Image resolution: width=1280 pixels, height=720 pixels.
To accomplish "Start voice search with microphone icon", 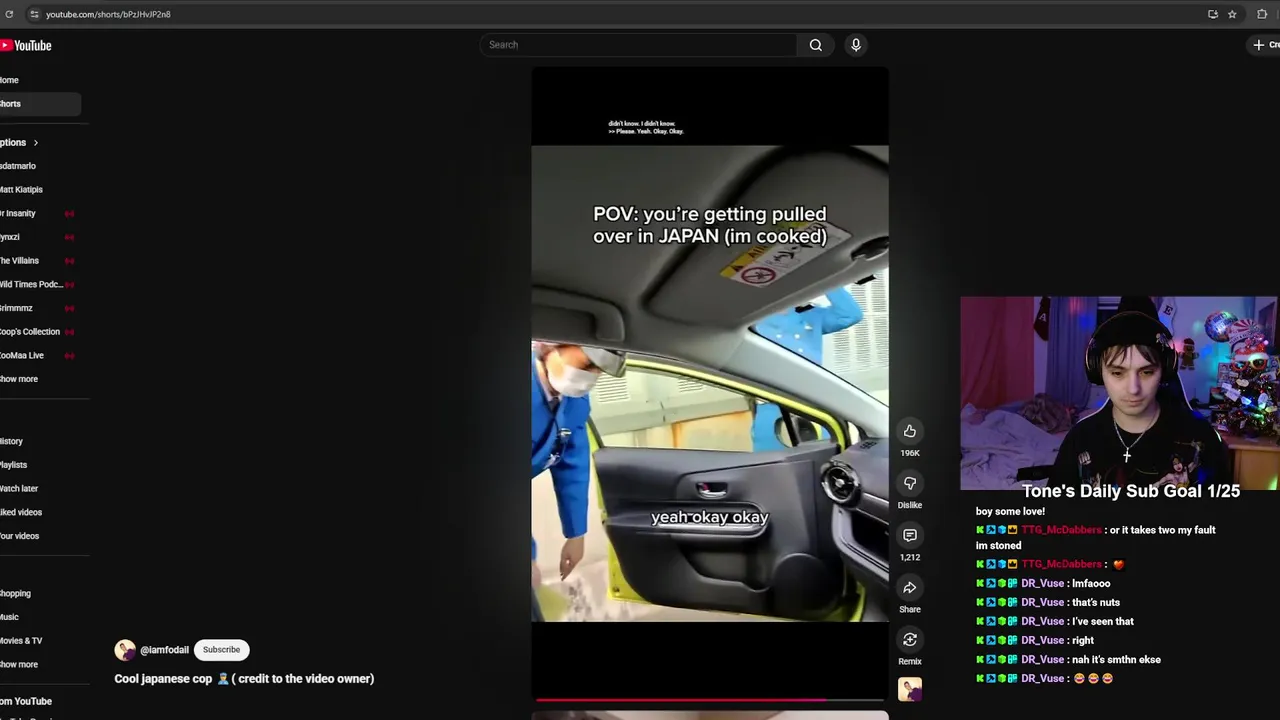I will point(856,45).
